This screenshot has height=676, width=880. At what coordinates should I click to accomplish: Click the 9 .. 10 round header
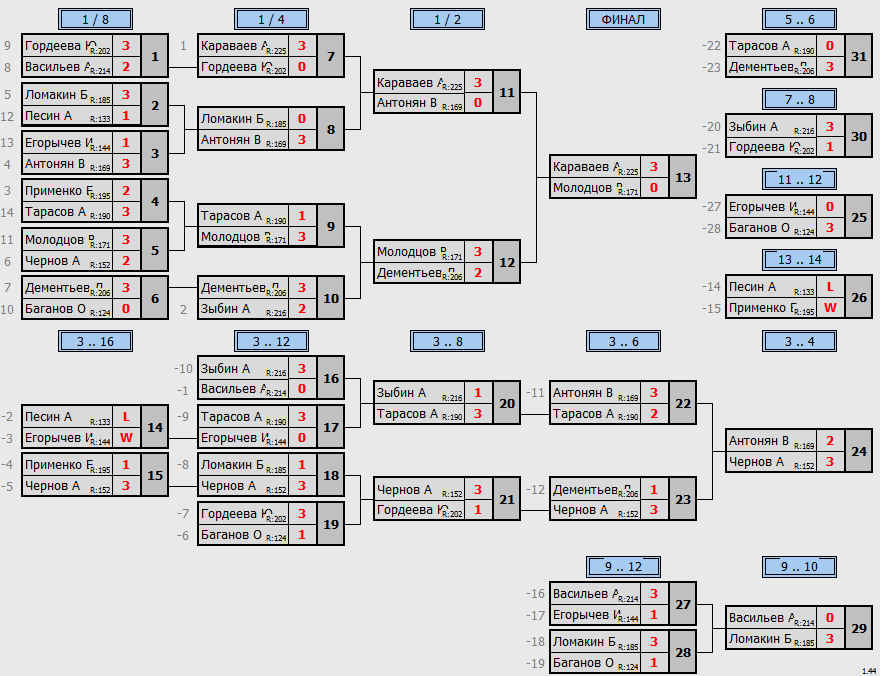tap(800, 567)
